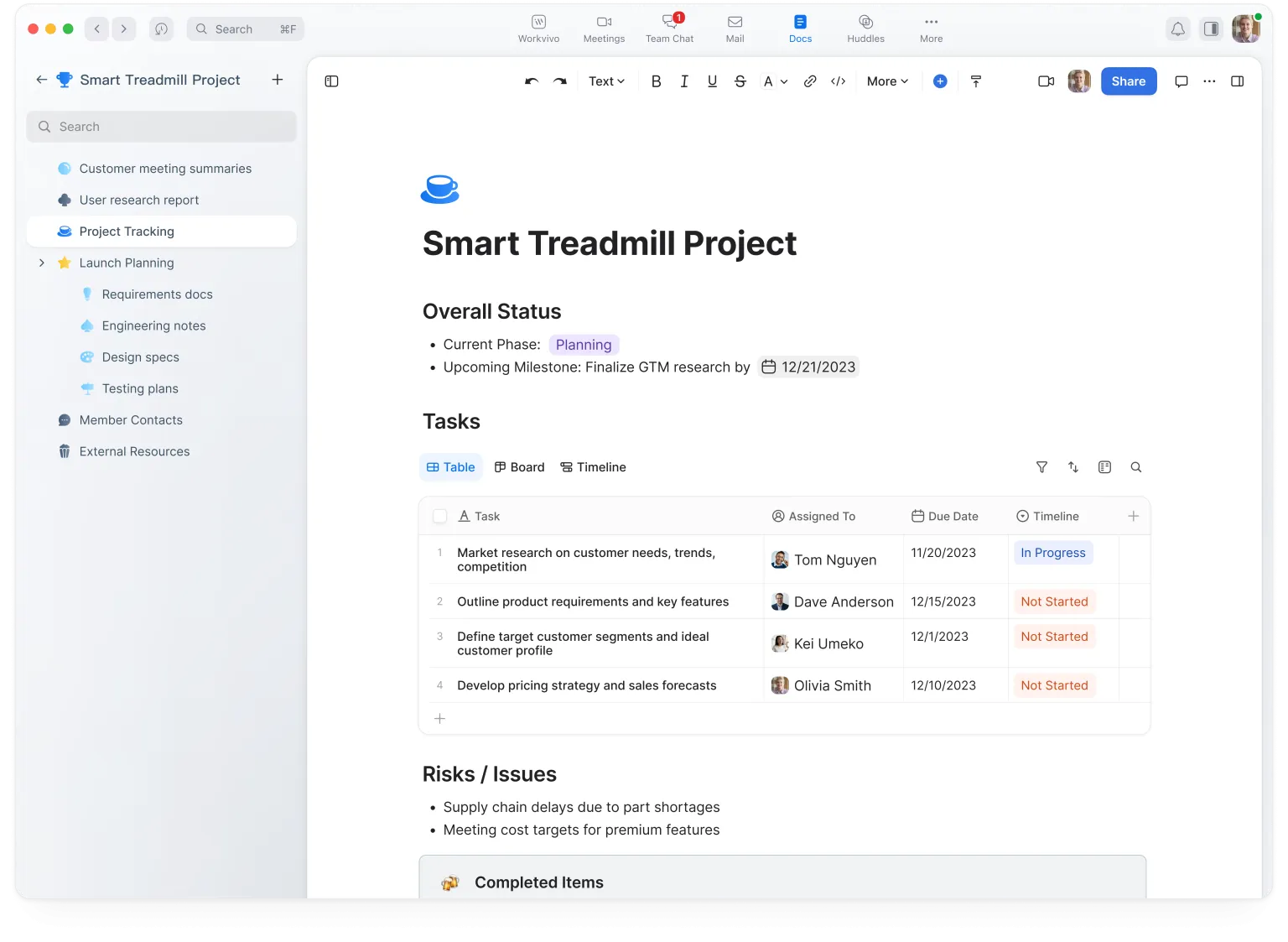1288x942 pixels.
Task: Check the select-all checkbox in Task header
Action: [439, 516]
